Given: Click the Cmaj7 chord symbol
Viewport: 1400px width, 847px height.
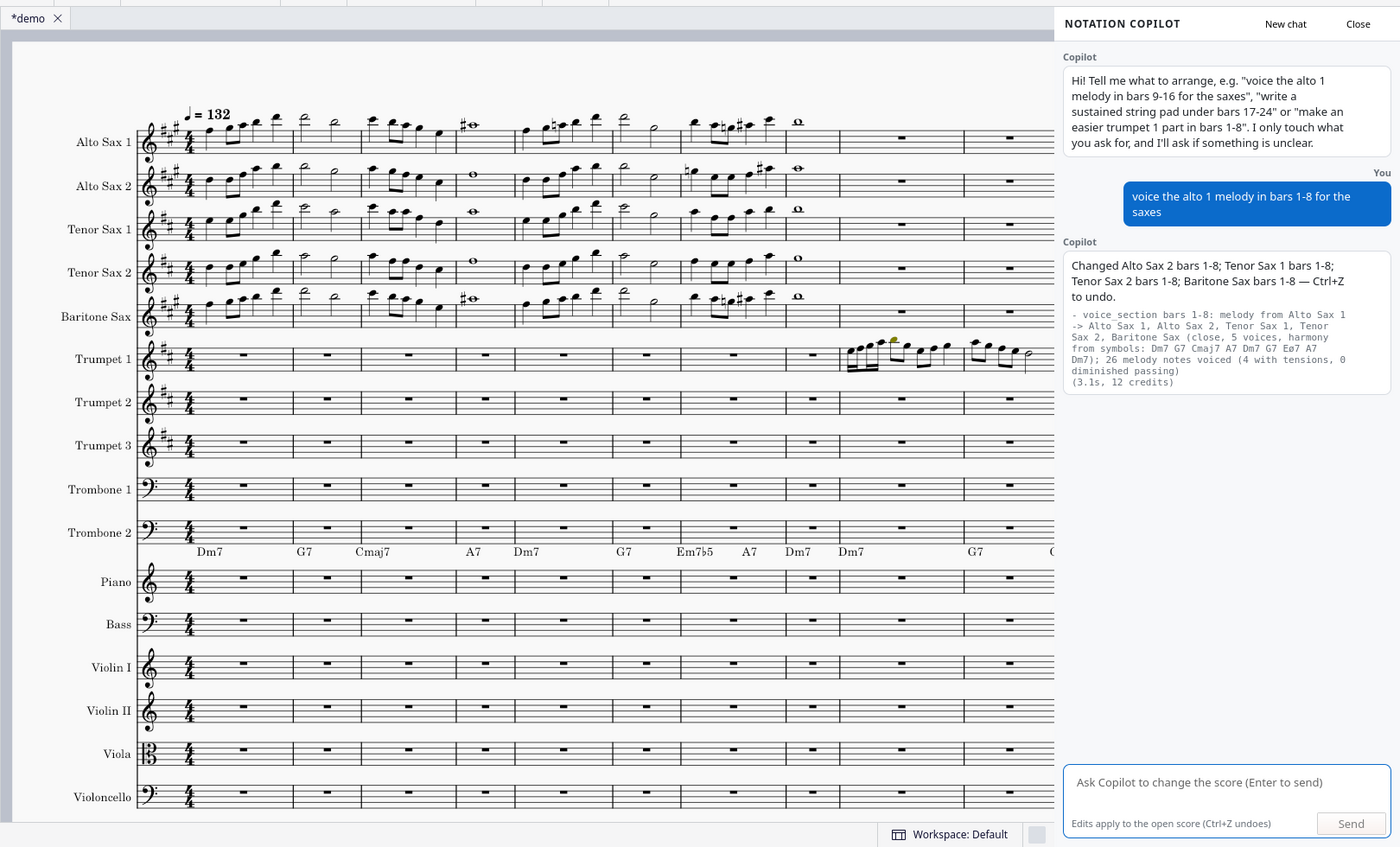Looking at the screenshot, I should 372,552.
